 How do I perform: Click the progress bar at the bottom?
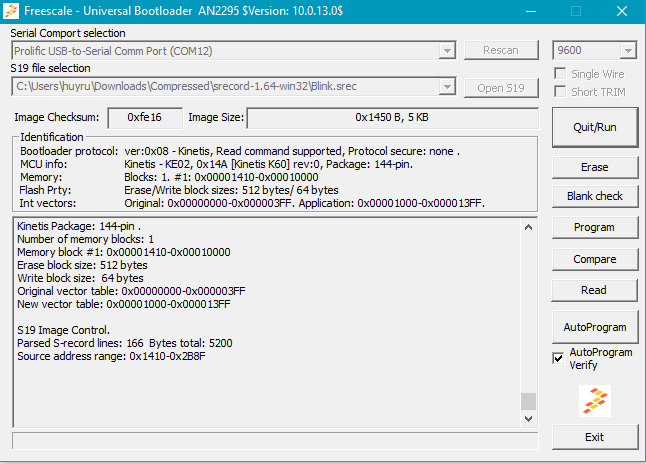pyautogui.click(x=275, y=441)
